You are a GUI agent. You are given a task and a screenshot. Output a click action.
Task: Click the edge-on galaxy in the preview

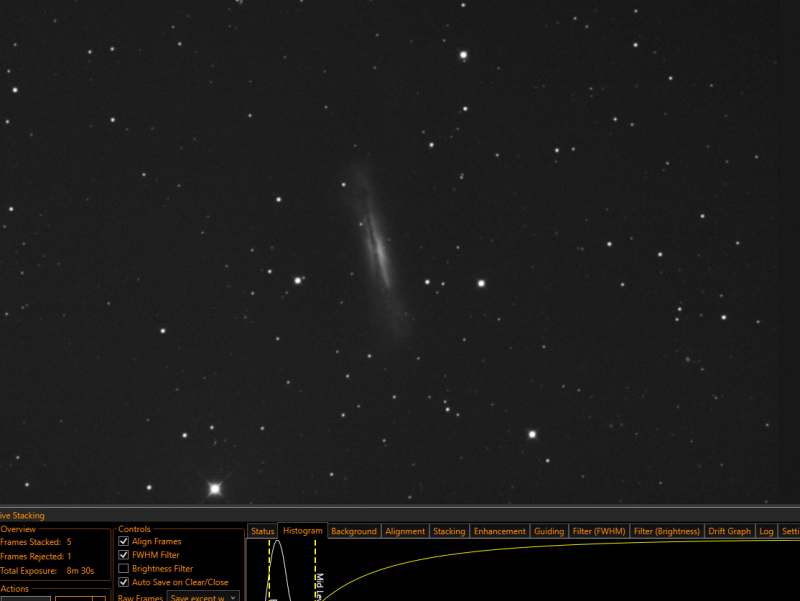378,249
